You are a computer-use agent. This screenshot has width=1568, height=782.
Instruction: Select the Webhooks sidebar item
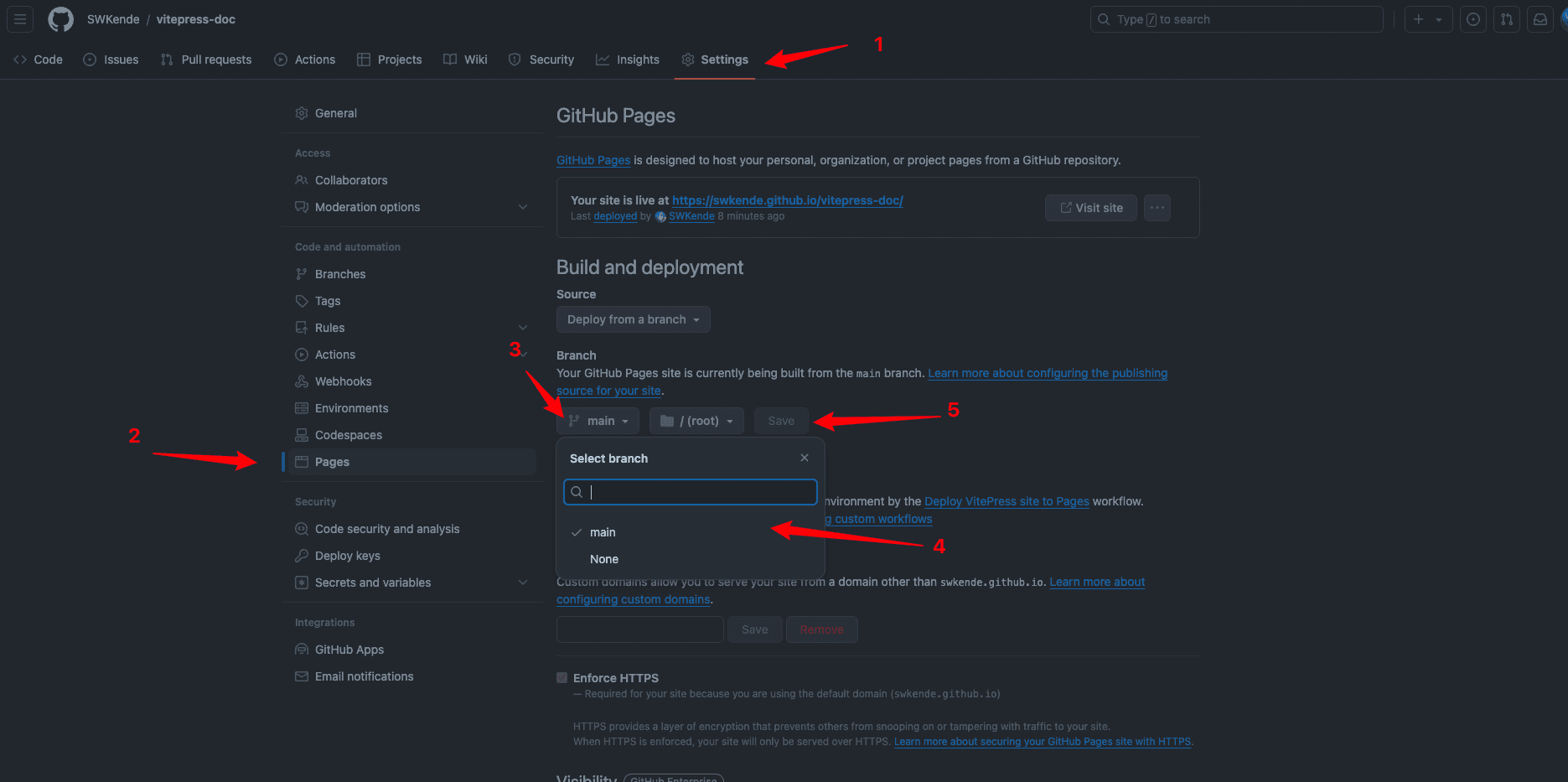click(x=344, y=381)
